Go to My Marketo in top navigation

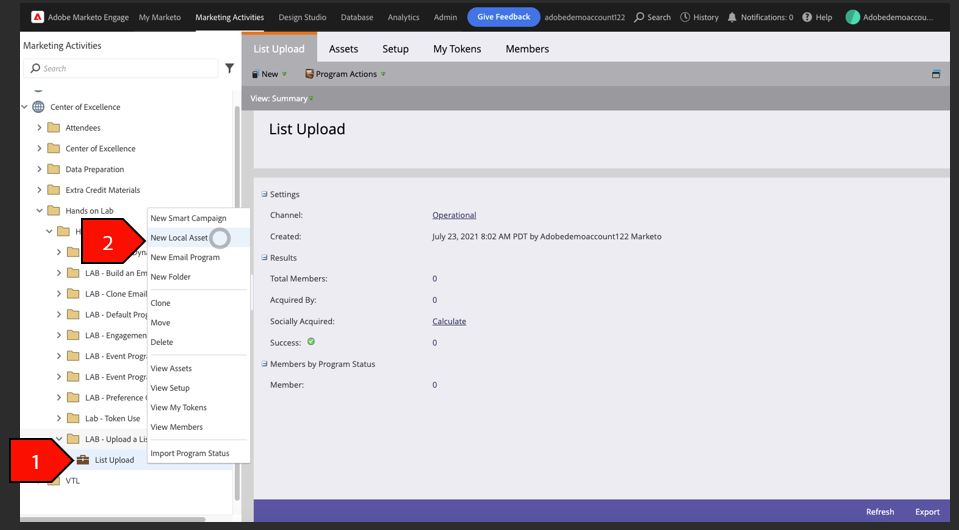click(160, 17)
